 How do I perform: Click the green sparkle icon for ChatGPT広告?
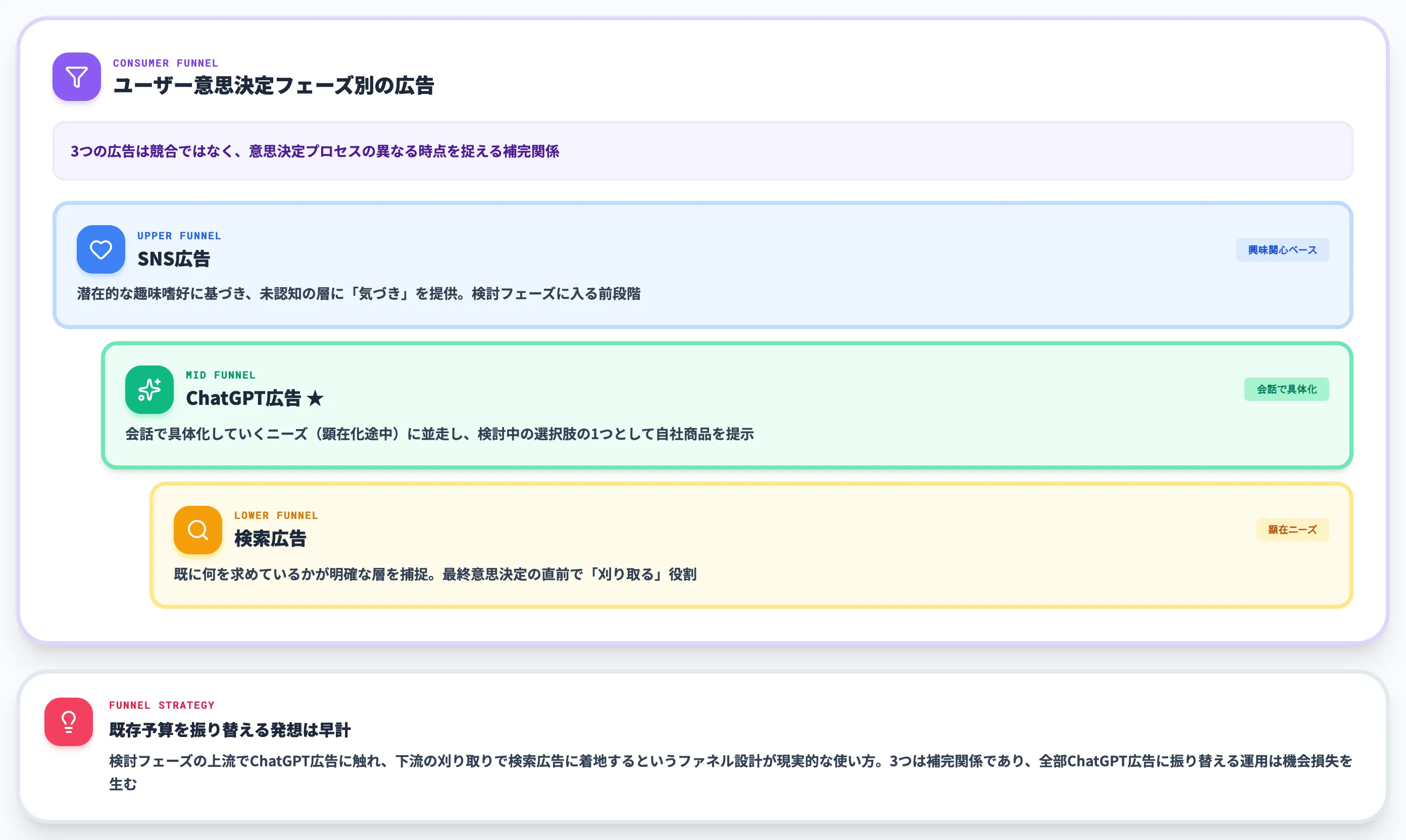point(149,389)
